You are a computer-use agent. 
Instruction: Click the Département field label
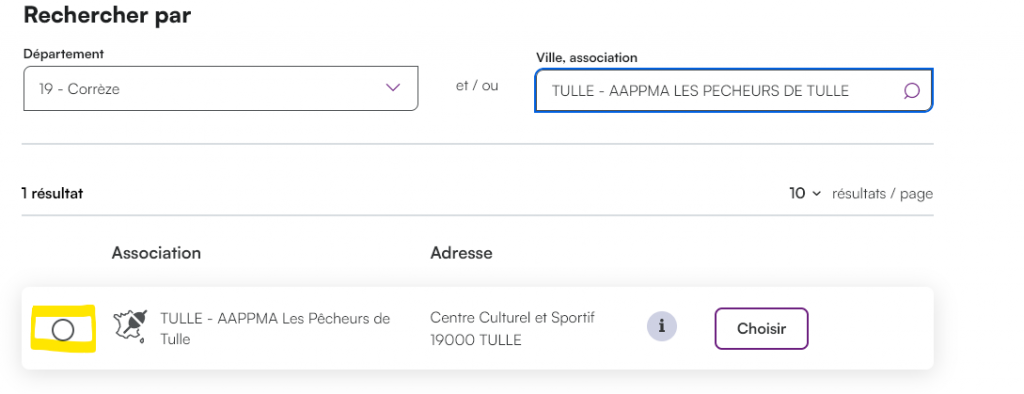[63, 54]
